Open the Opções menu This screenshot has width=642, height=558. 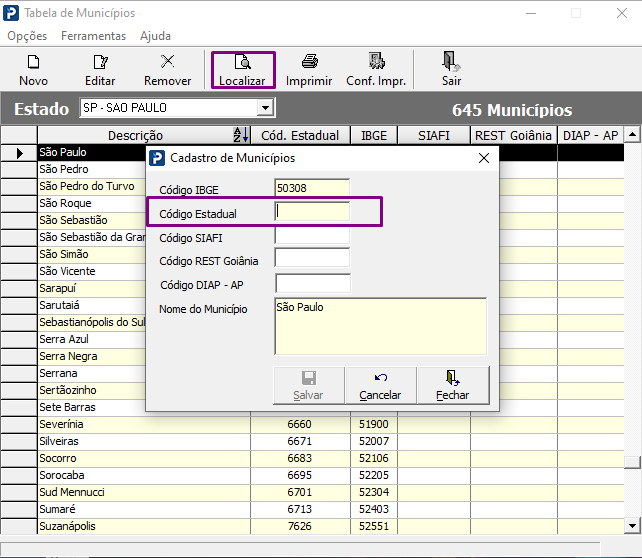coord(27,36)
